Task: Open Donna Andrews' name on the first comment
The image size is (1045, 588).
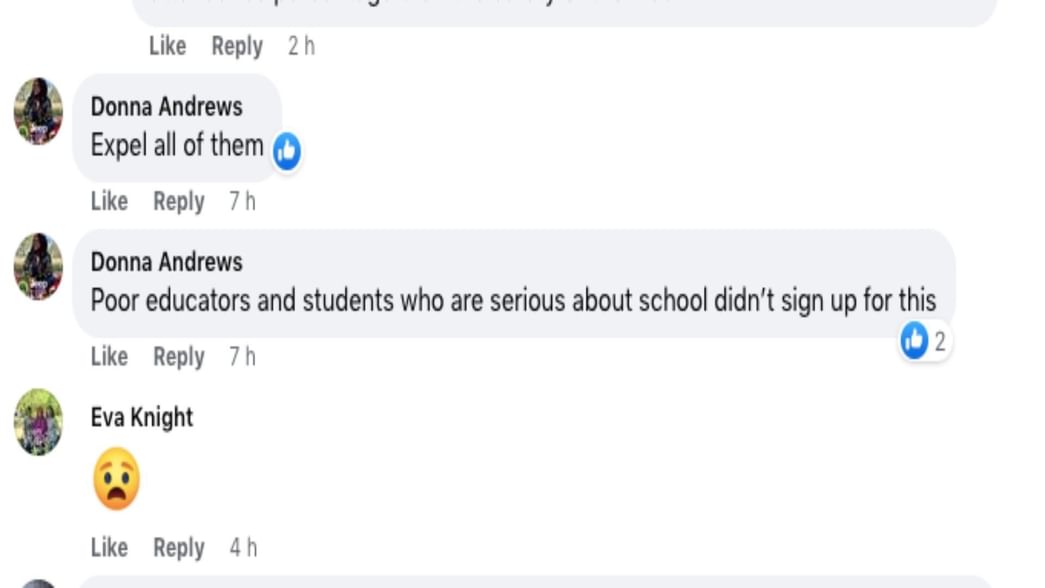Action: click(x=166, y=107)
